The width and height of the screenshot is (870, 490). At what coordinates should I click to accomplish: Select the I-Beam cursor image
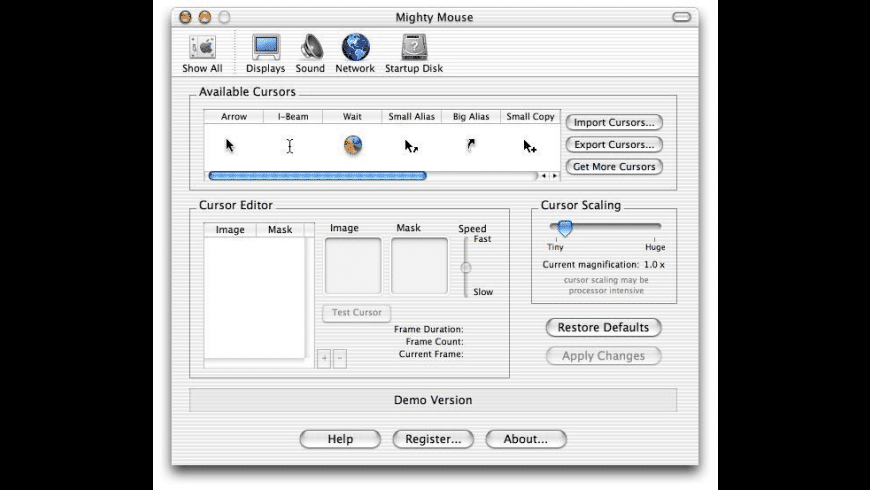click(x=290, y=146)
